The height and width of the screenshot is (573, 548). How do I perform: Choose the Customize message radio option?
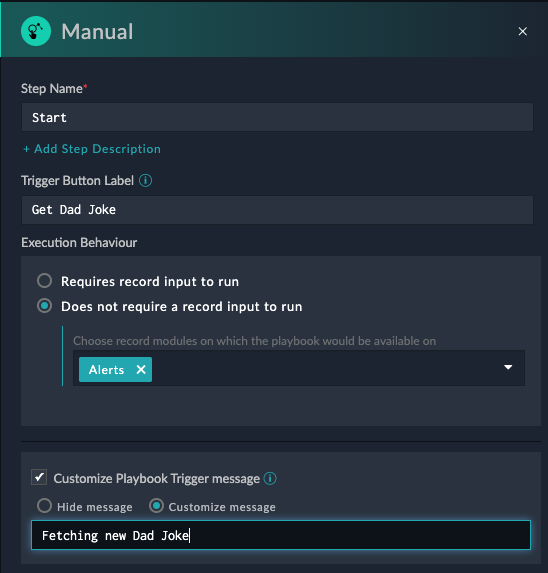pyautogui.click(x=156, y=506)
